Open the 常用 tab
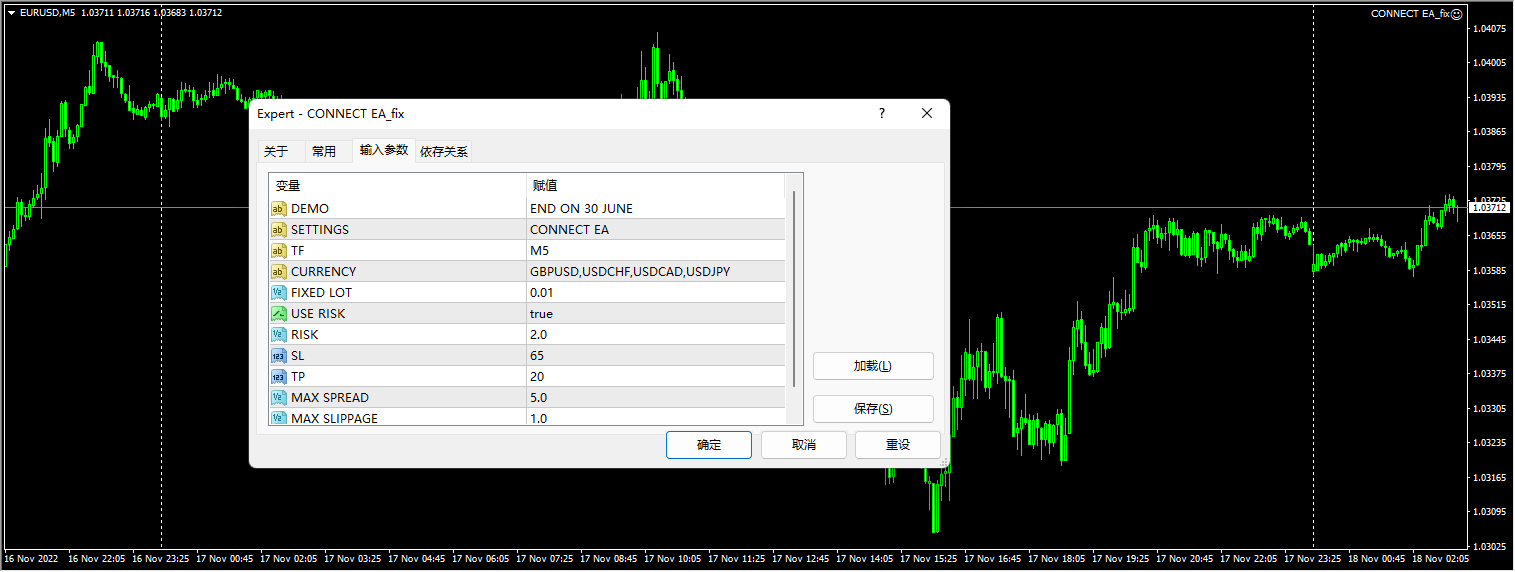This screenshot has width=1515, height=572. tap(324, 152)
